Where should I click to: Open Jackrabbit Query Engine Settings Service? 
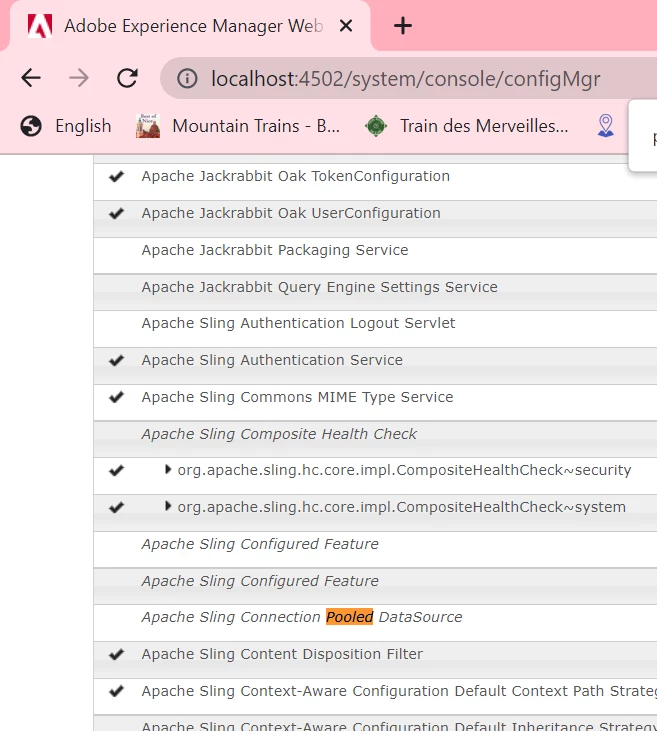[319, 287]
